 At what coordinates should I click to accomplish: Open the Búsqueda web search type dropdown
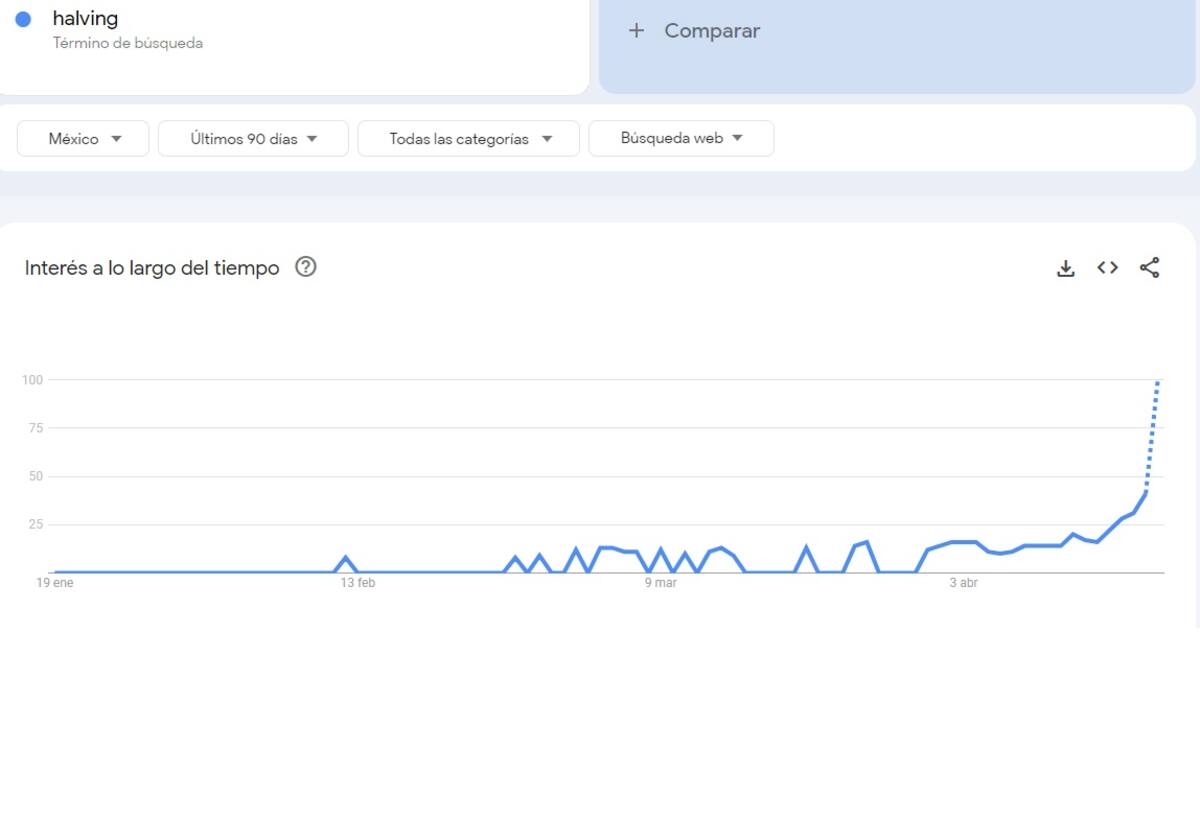point(681,138)
